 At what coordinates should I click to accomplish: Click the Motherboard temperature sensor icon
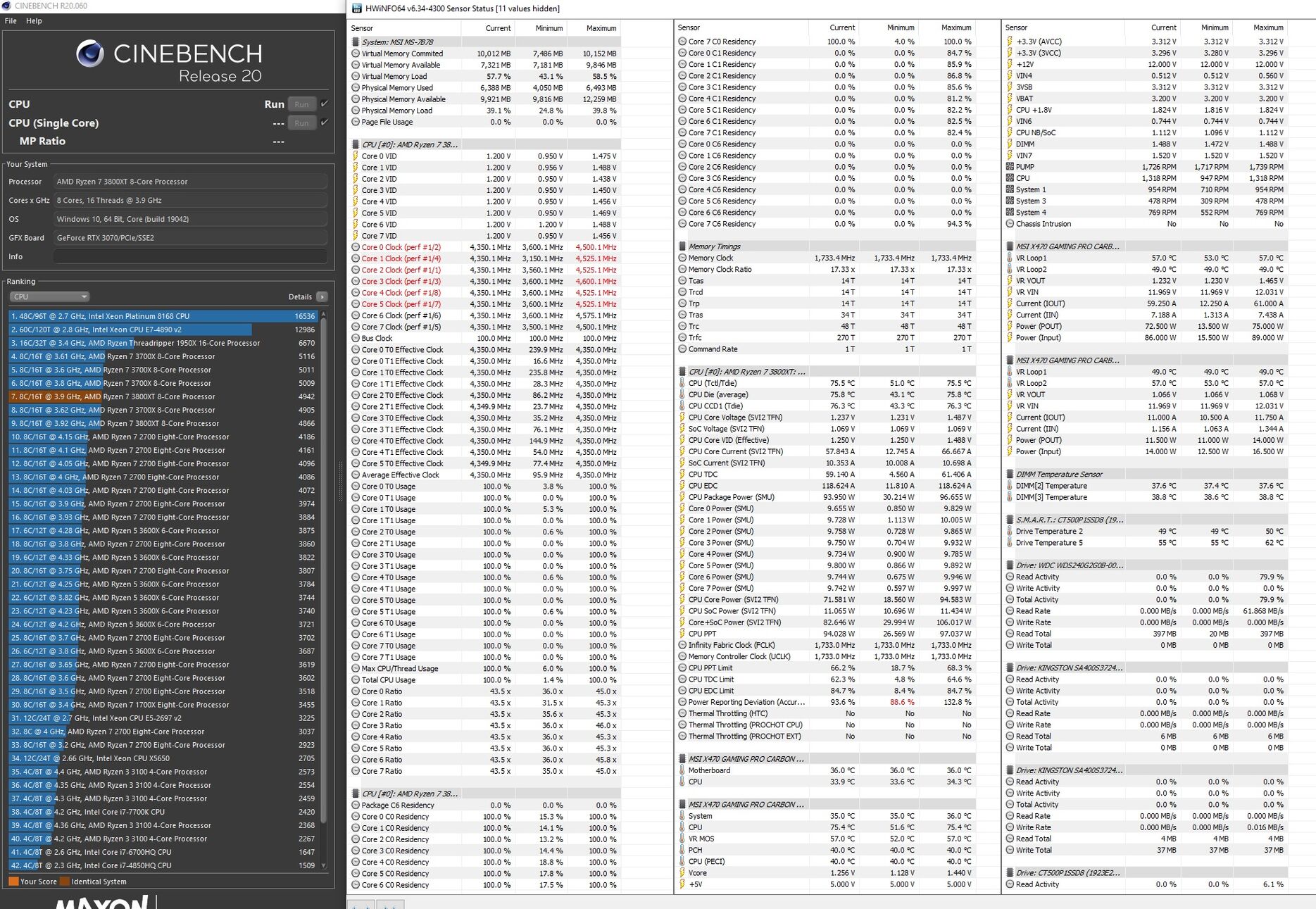coord(682,770)
